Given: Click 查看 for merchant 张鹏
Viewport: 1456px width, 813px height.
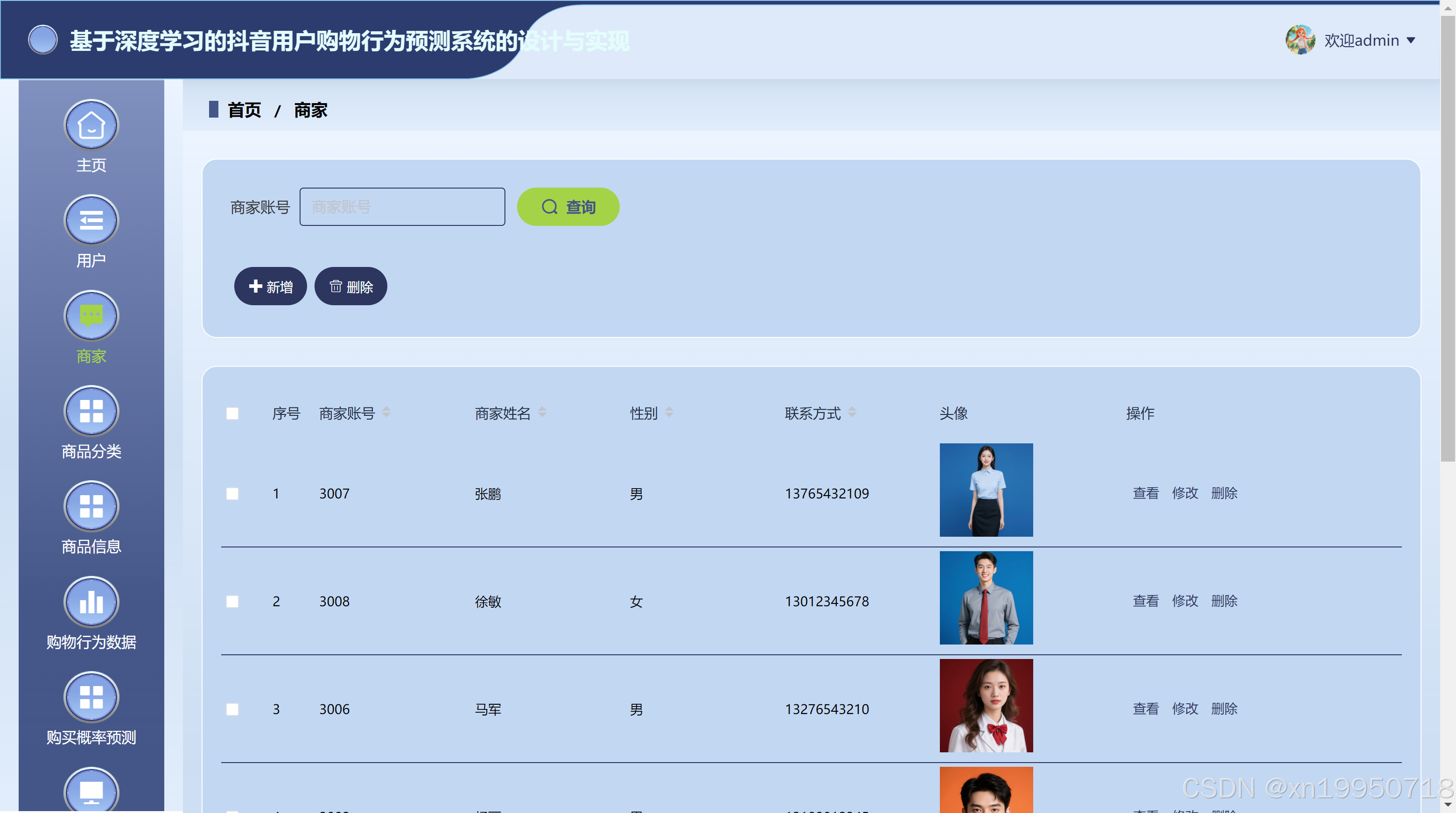Looking at the screenshot, I should click(x=1146, y=493).
